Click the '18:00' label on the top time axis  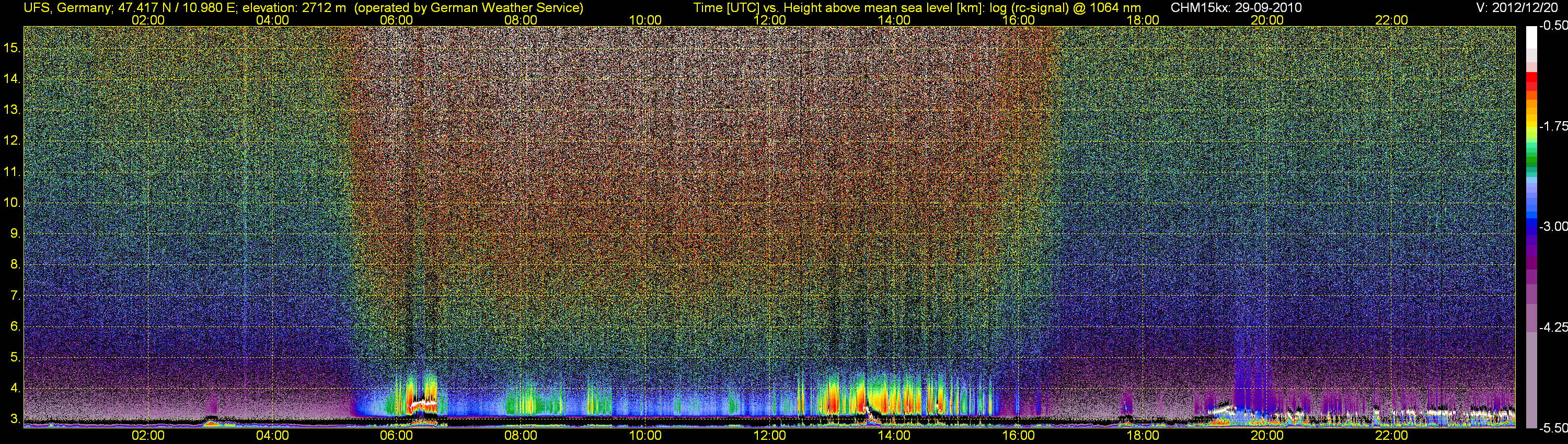tap(1143, 20)
